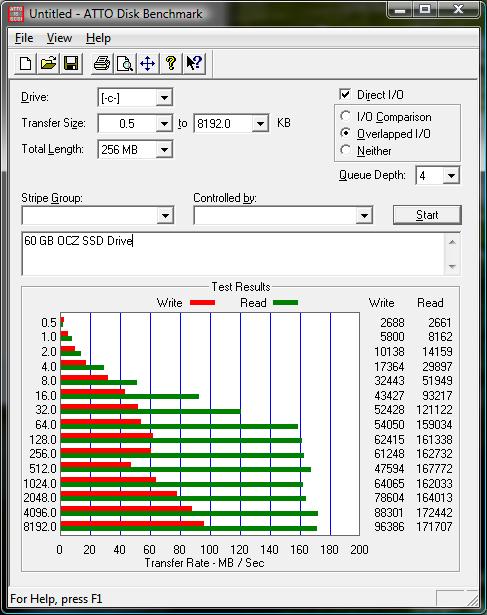The height and width of the screenshot is (615, 487).
Task: Click into the drive description text box
Action: (234, 254)
